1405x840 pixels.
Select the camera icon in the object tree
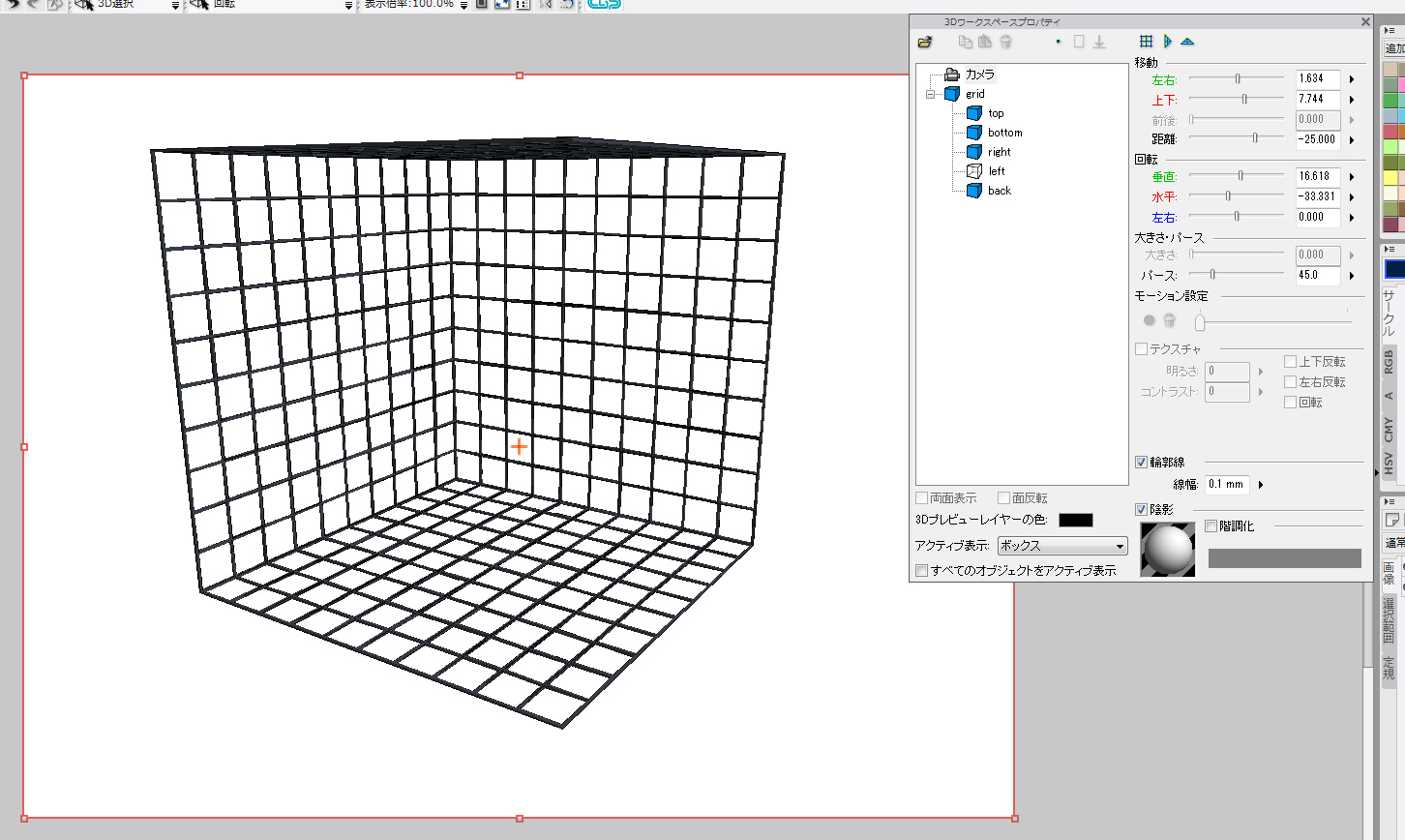coord(952,75)
